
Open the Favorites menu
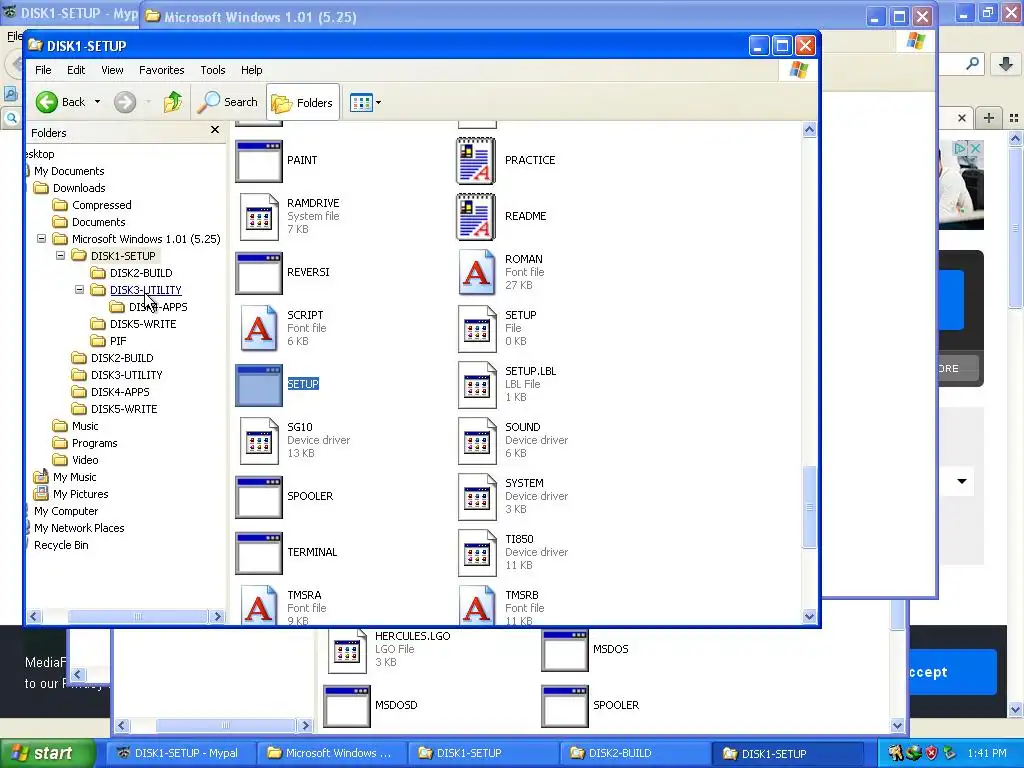click(x=161, y=70)
